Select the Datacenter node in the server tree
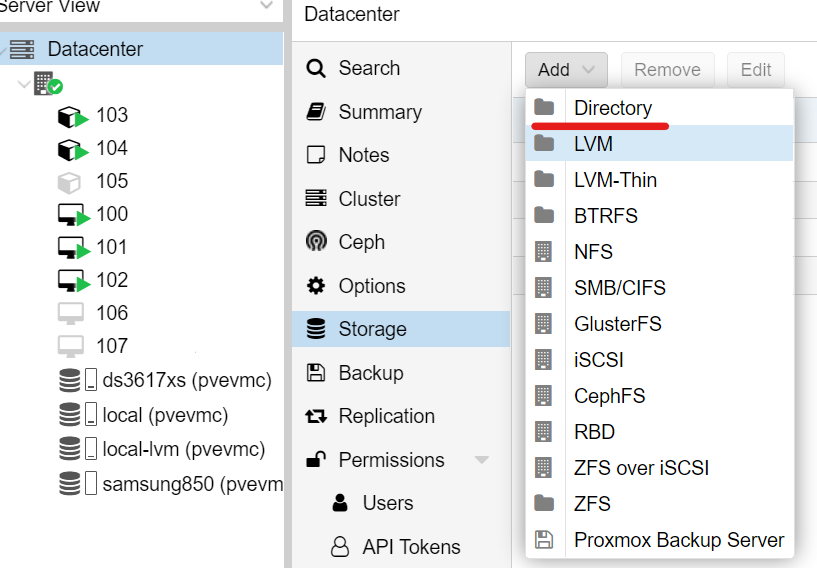Screen dimensions: 817x568 (x=141, y=49)
